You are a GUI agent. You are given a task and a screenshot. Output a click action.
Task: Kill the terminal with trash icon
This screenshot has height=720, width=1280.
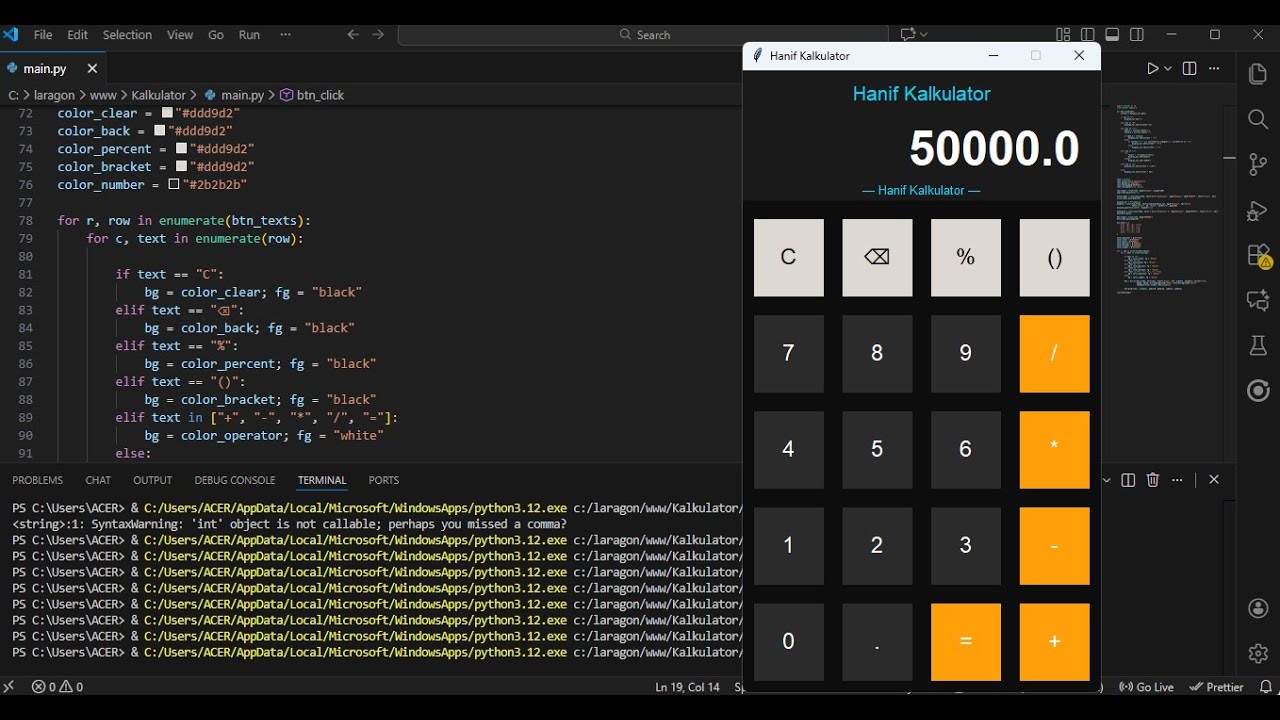[x=1152, y=480]
